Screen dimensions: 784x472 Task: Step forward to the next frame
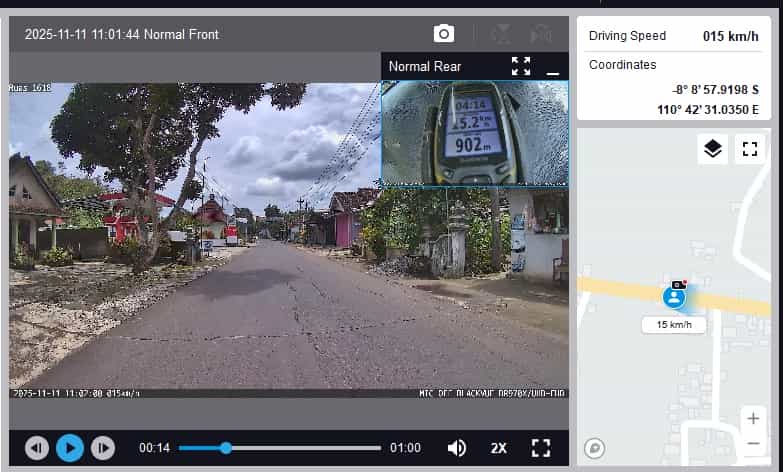point(103,448)
